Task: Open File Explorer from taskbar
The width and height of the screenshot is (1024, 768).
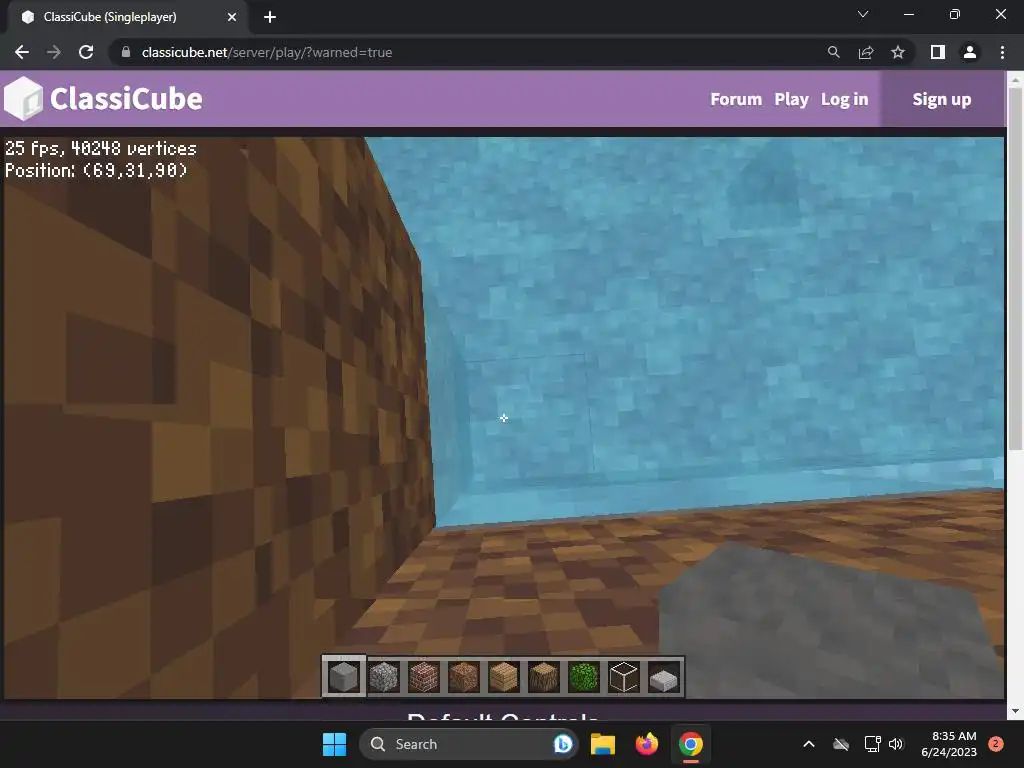Action: tap(603, 744)
